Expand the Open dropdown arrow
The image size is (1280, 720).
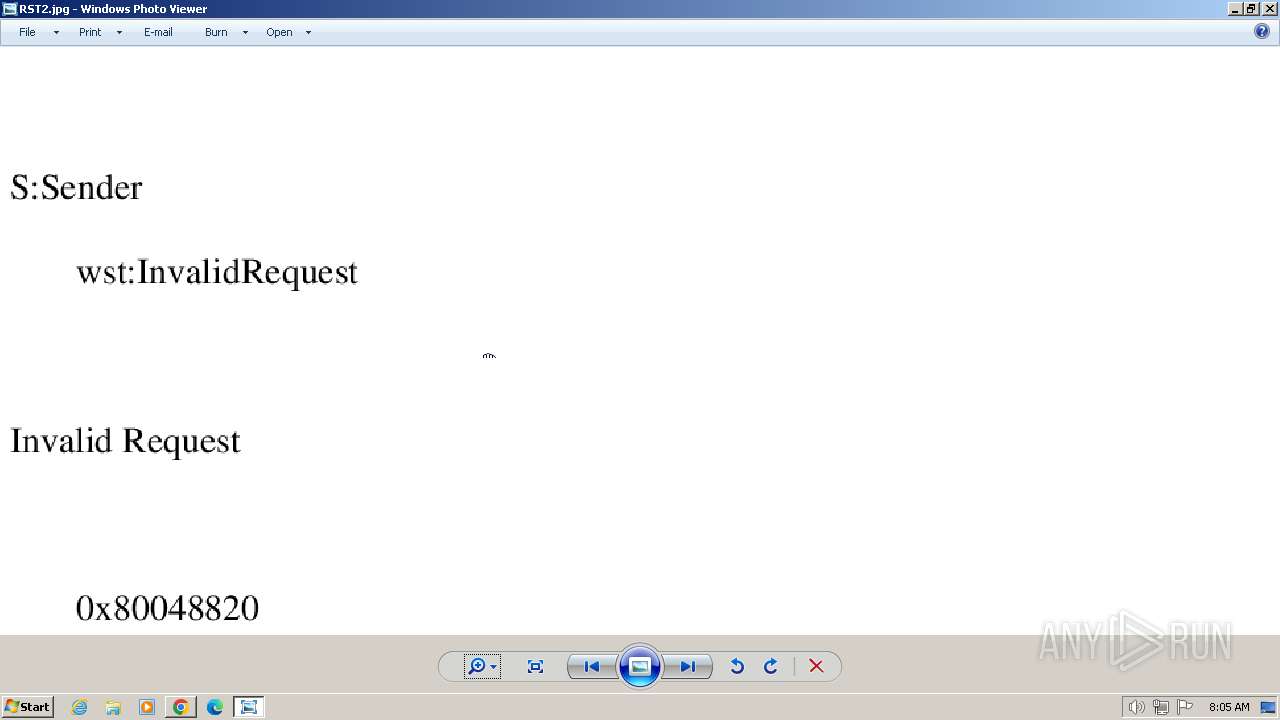308,33
